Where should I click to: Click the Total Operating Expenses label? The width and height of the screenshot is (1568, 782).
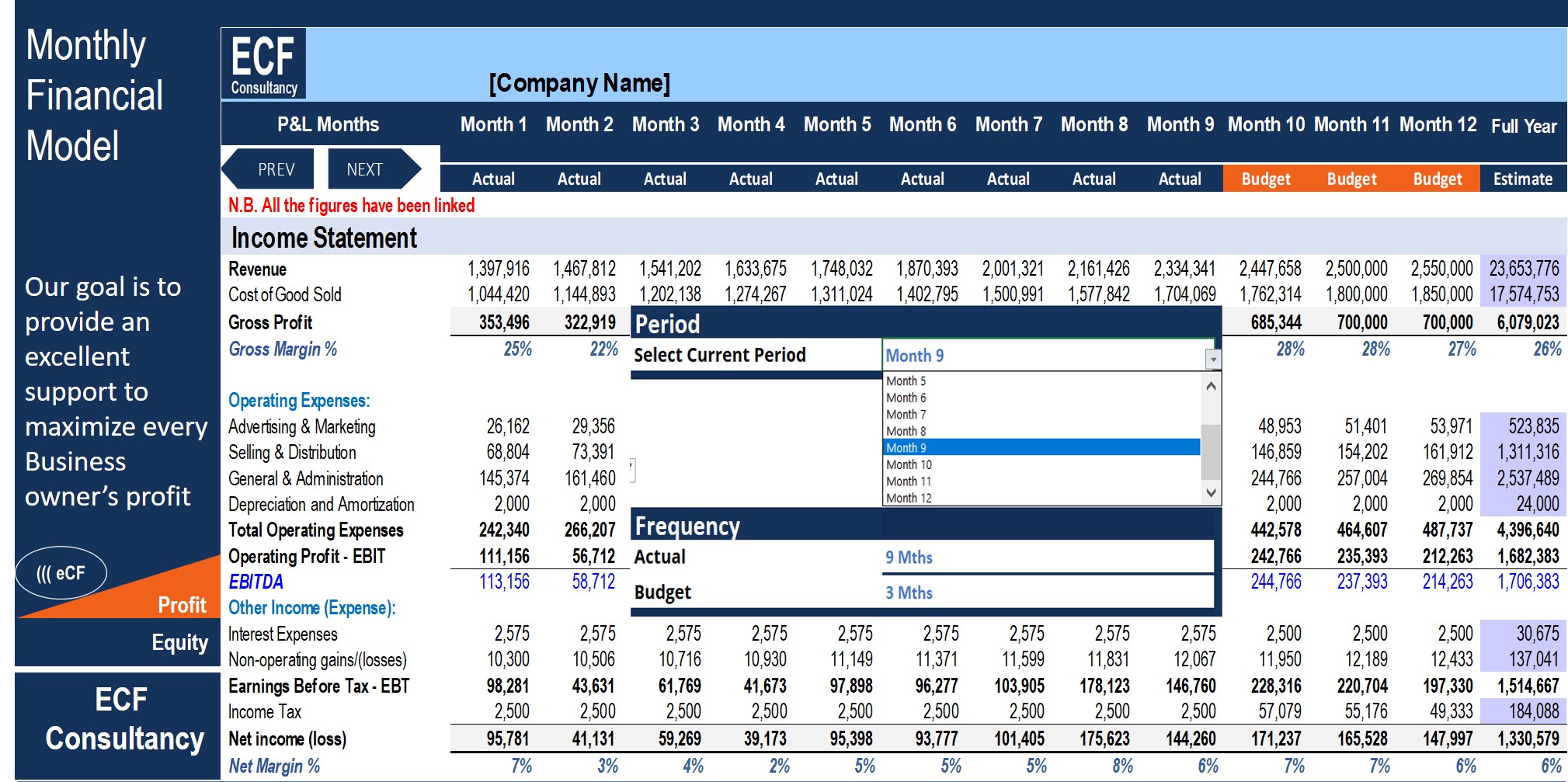click(315, 530)
